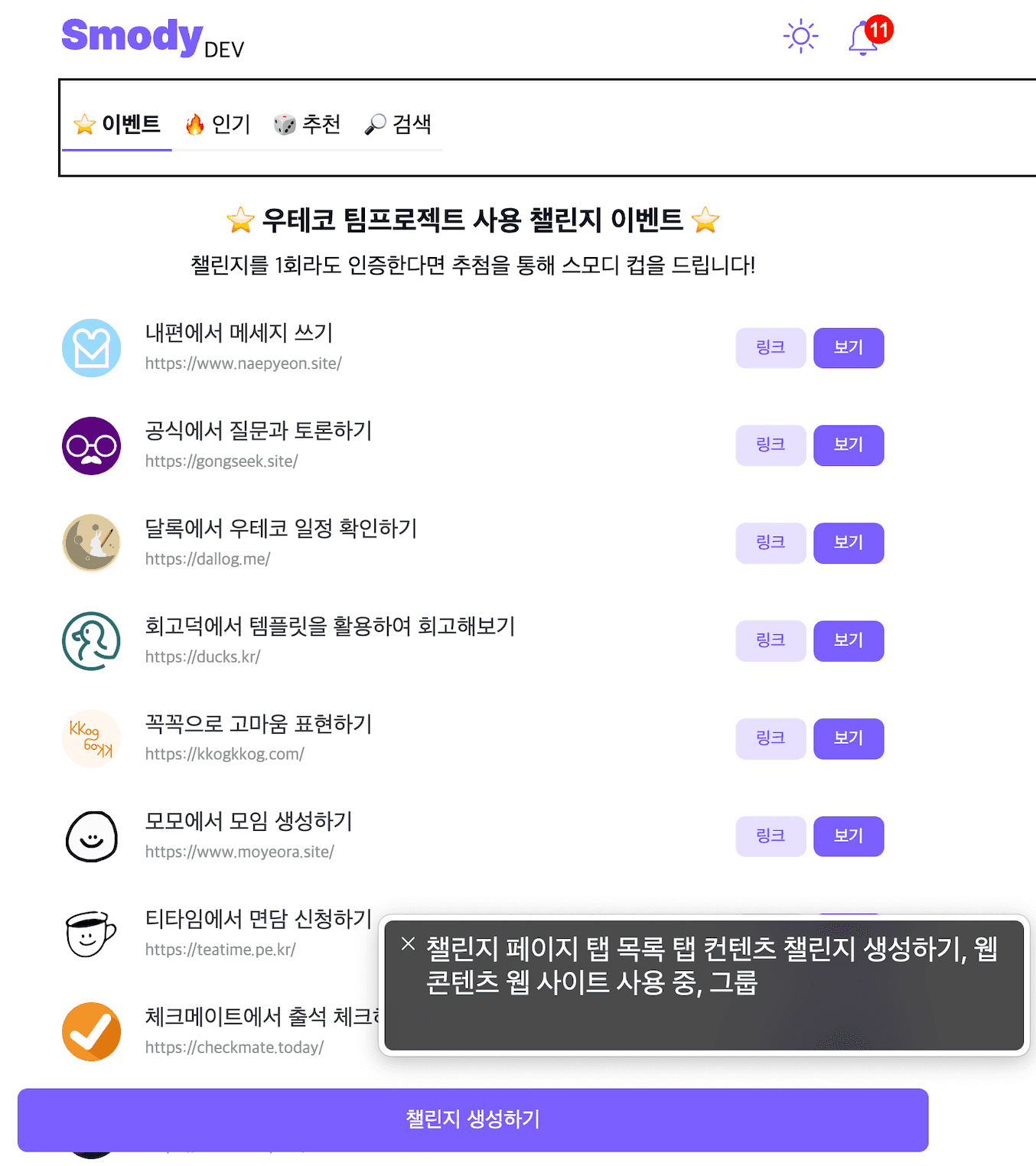Click the gongseek glasses mustache icon
Image resolution: width=1036 pixels, height=1166 pixels.
pos(92,446)
